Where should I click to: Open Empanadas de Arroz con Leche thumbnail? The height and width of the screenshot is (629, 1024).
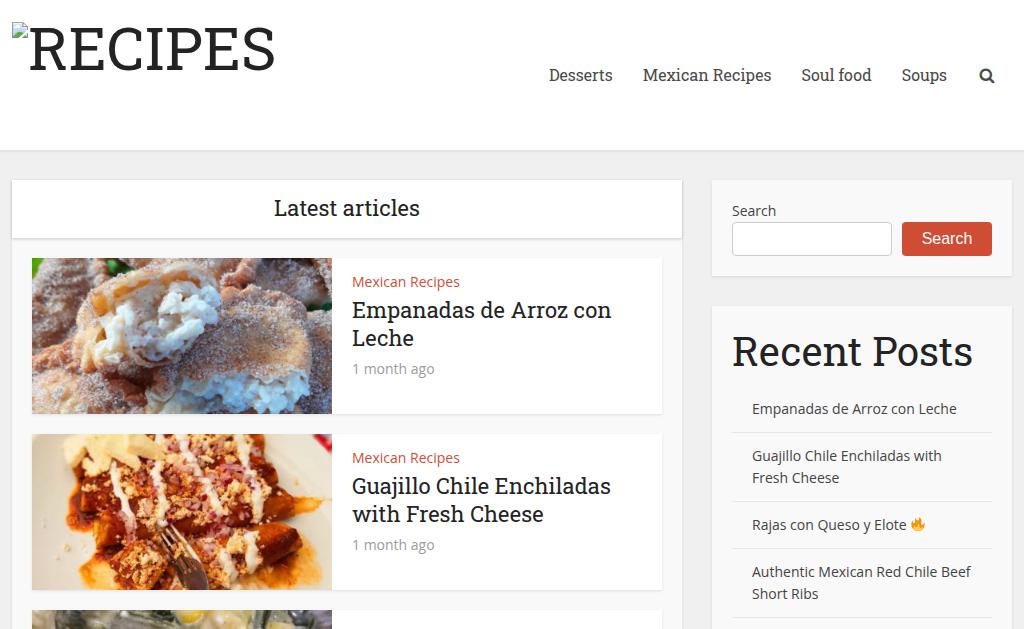pos(182,336)
